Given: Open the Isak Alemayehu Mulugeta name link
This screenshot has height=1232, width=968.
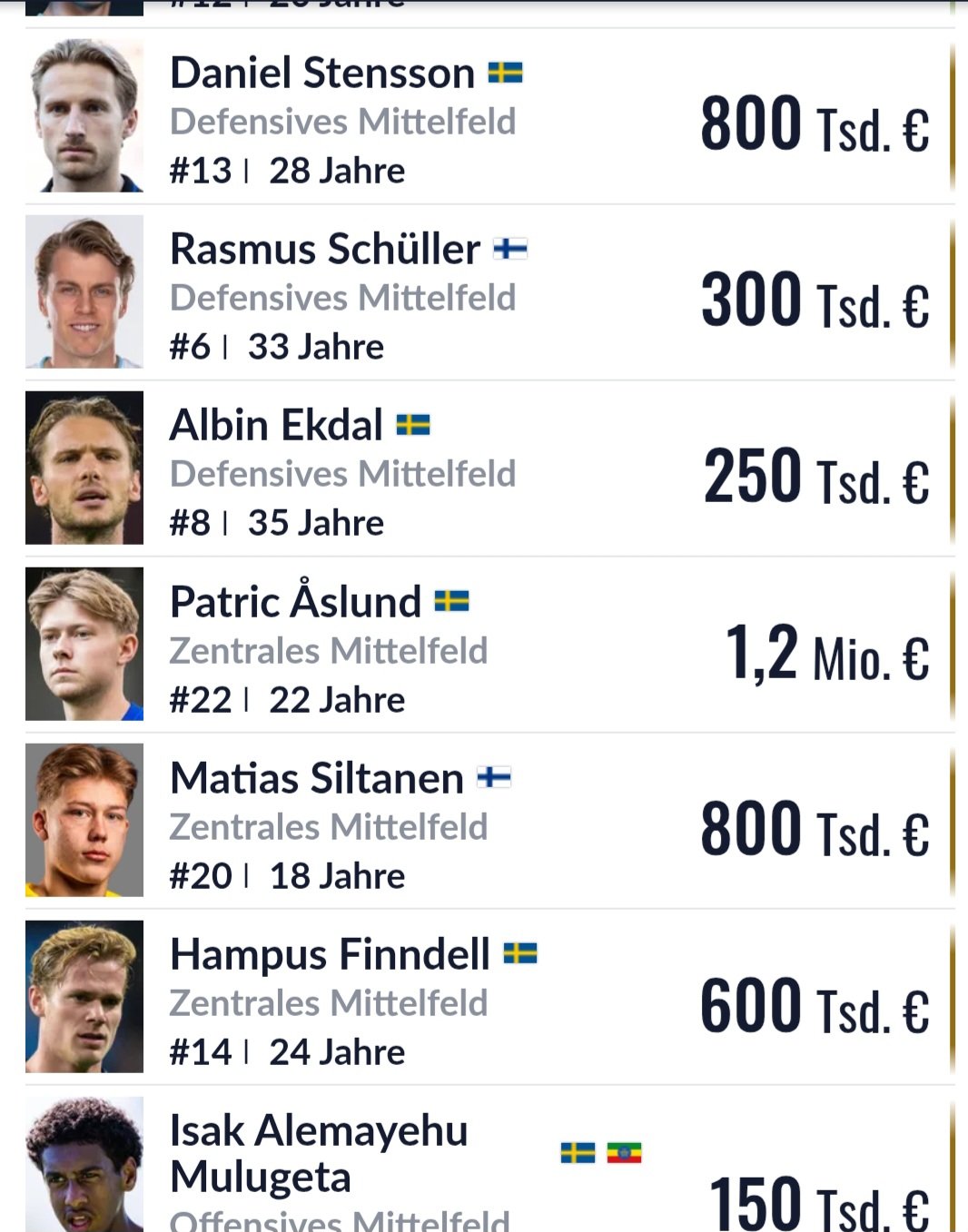Looking at the screenshot, I should point(319,1154).
